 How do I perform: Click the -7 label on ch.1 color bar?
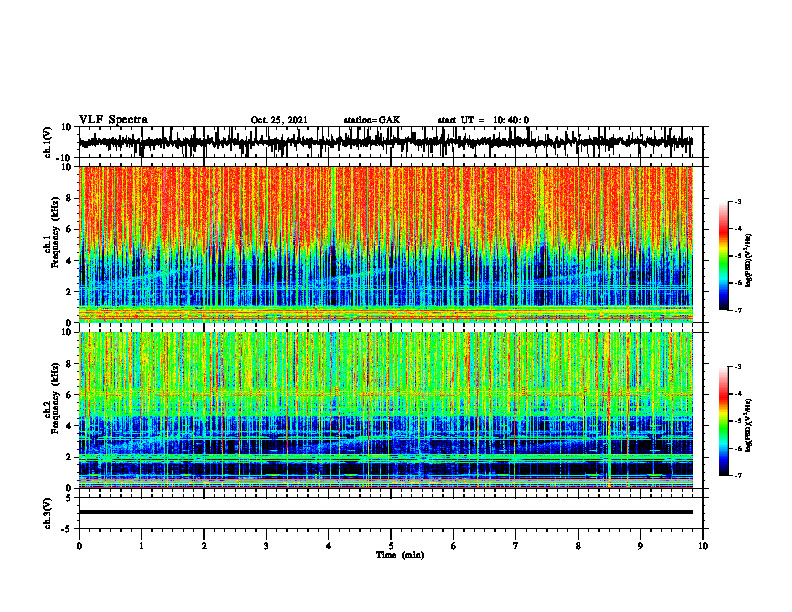[x=737, y=310]
